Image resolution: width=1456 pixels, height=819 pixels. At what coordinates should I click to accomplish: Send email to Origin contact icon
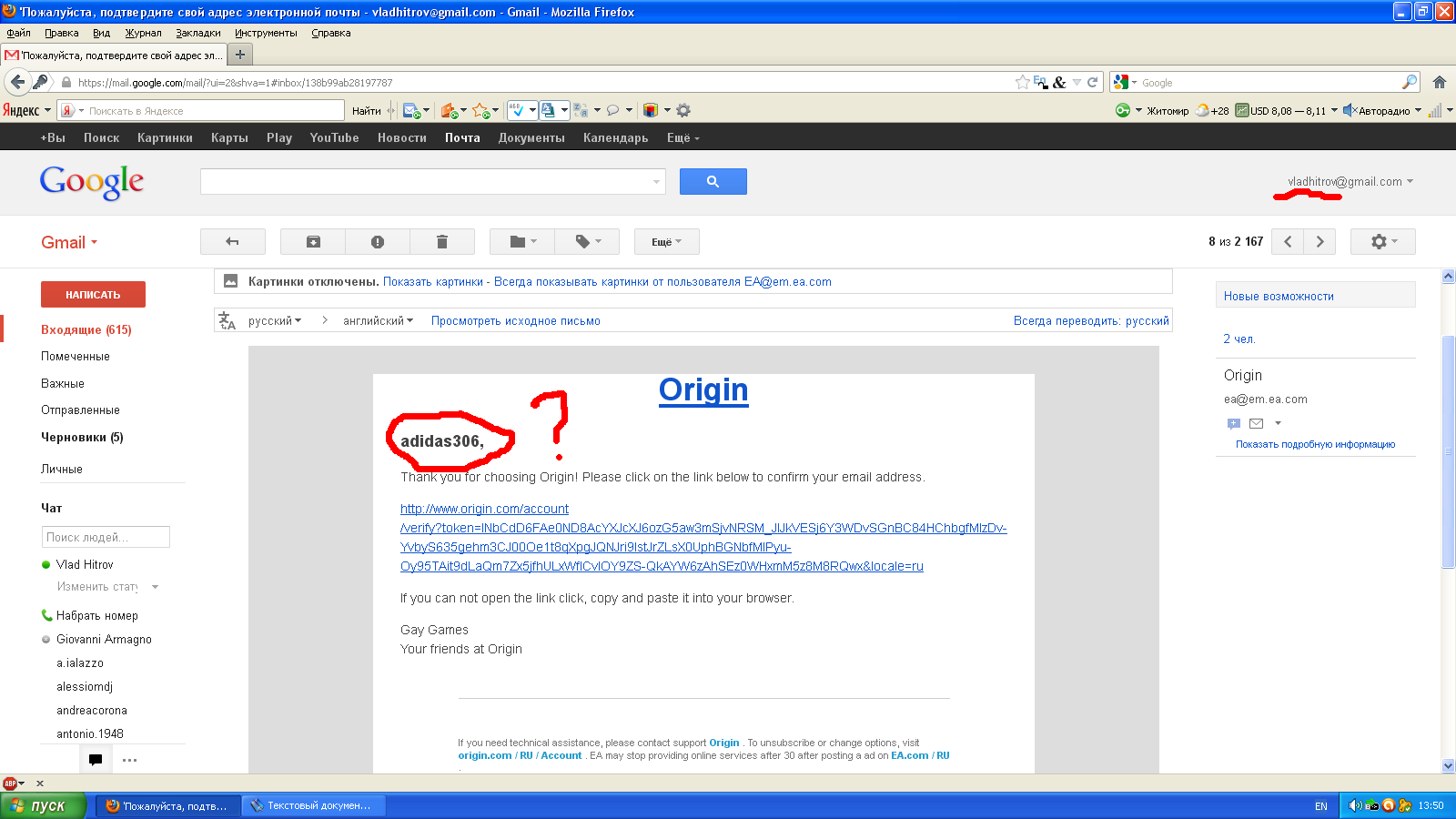click(1256, 423)
